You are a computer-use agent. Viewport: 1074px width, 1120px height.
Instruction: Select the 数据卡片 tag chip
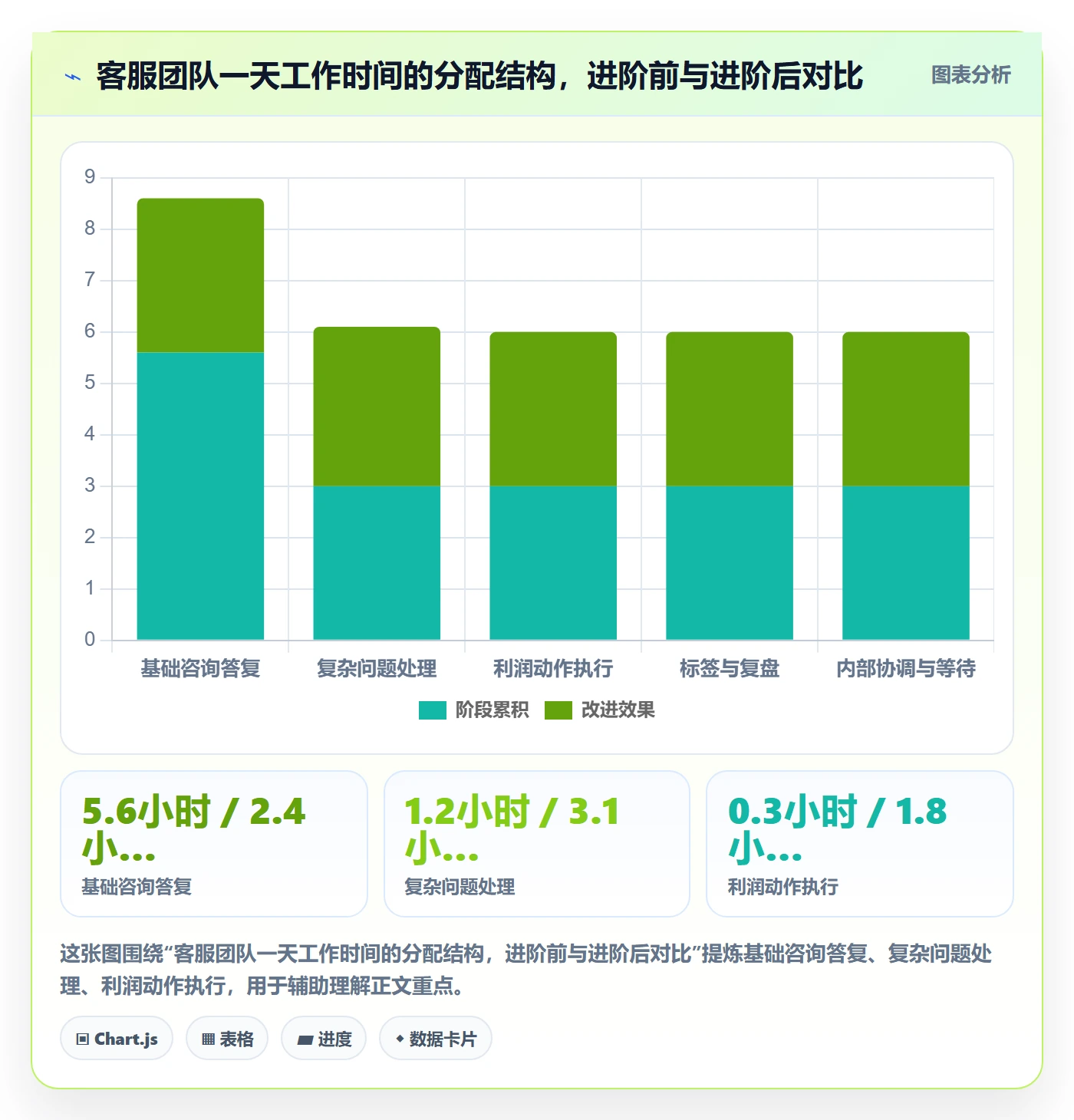pos(436,1039)
